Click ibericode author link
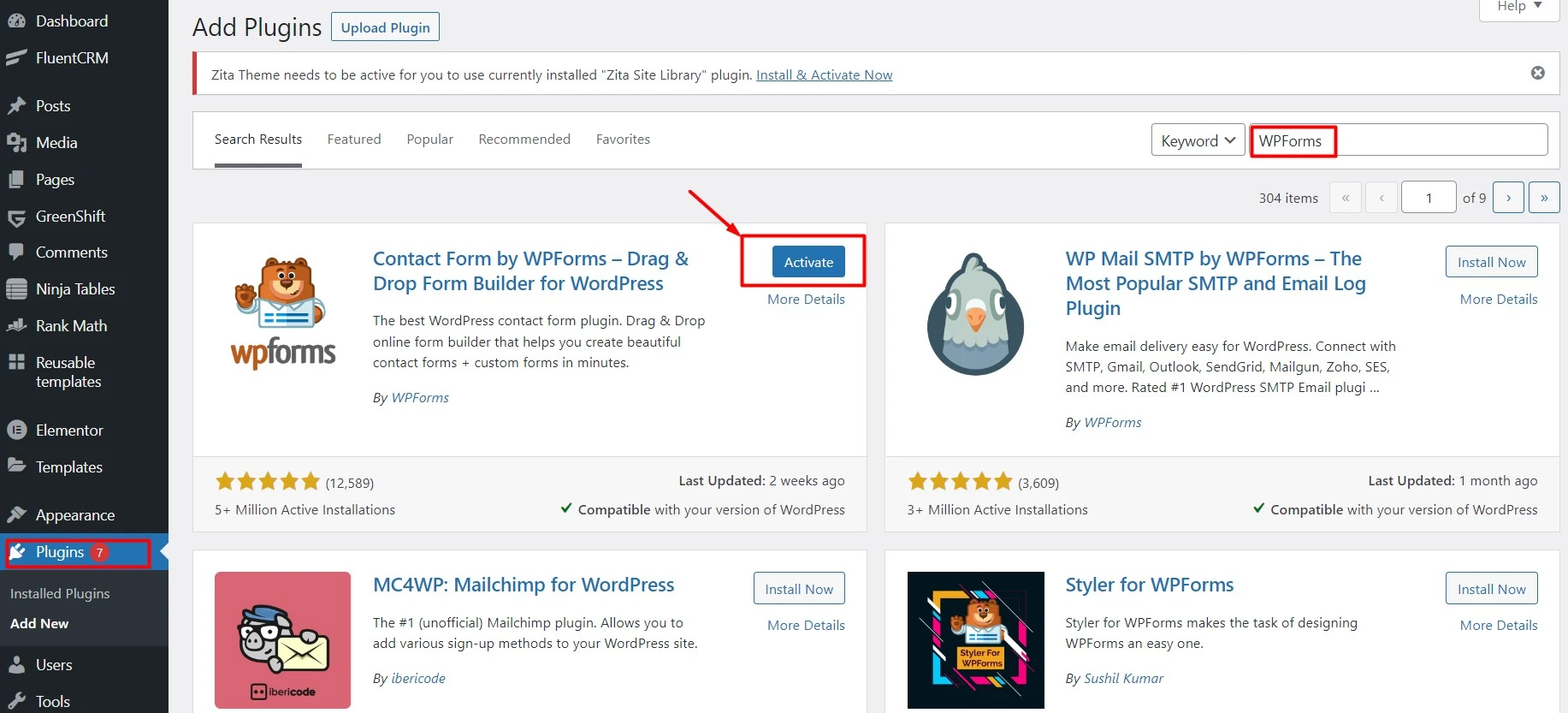Screen dimensions: 1568x713 tap(418, 679)
